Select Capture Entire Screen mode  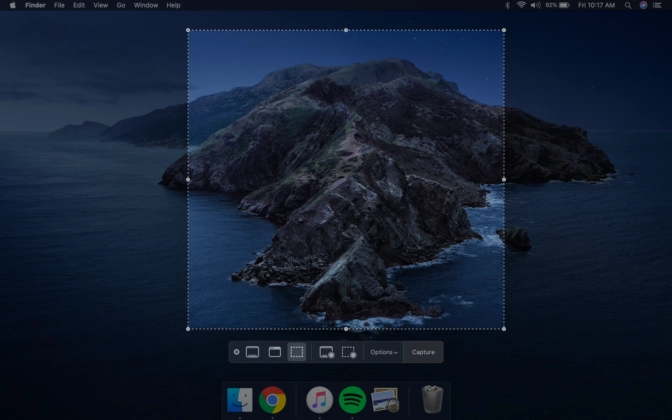pos(252,352)
